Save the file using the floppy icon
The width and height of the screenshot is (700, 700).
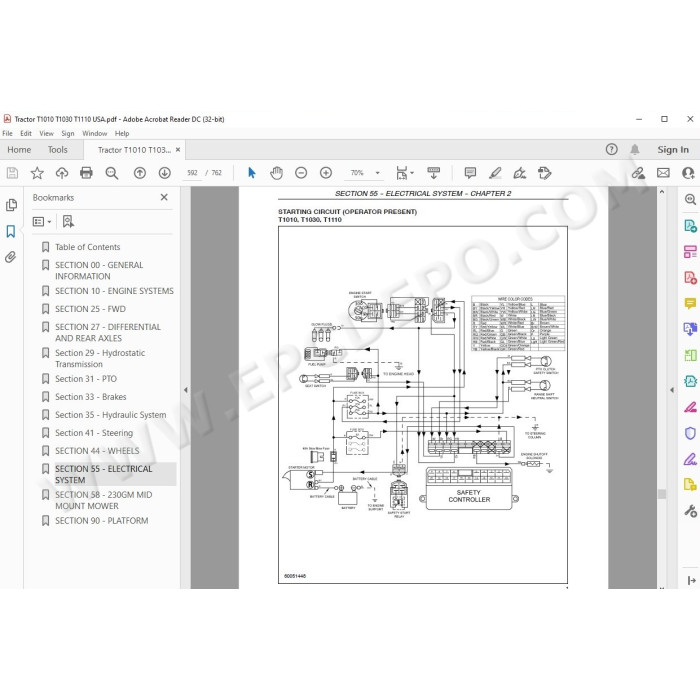tap(12, 173)
